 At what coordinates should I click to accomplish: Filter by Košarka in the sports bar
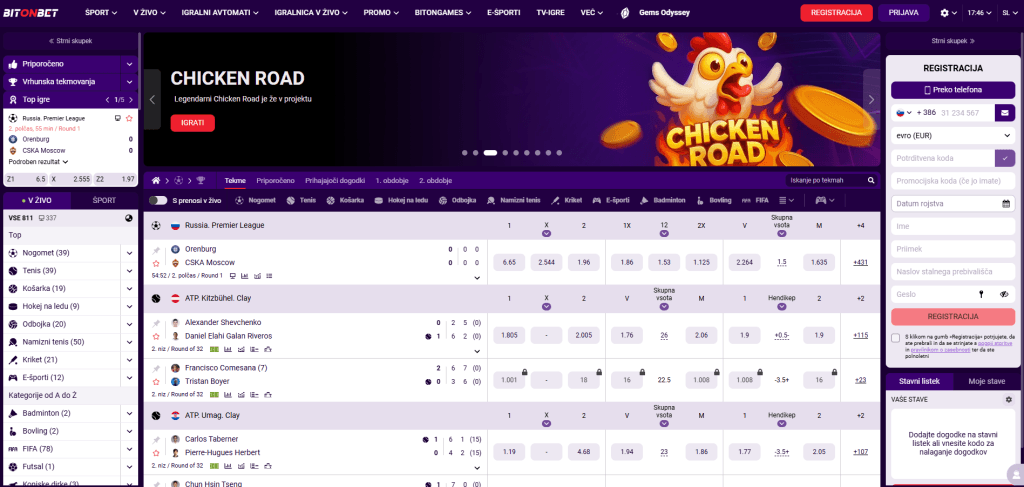point(345,200)
